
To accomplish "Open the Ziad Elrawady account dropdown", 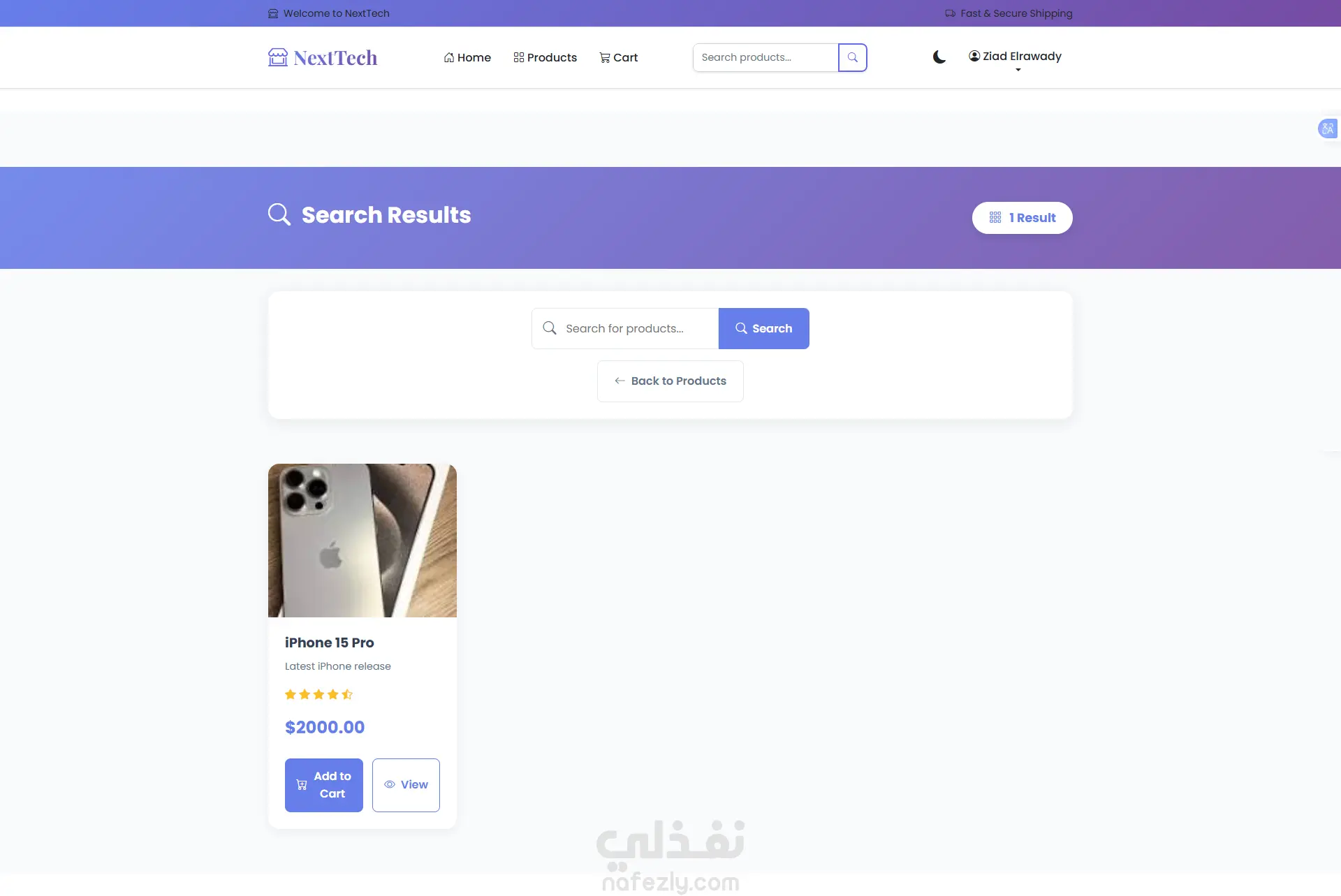I will pyautogui.click(x=1015, y=59).
